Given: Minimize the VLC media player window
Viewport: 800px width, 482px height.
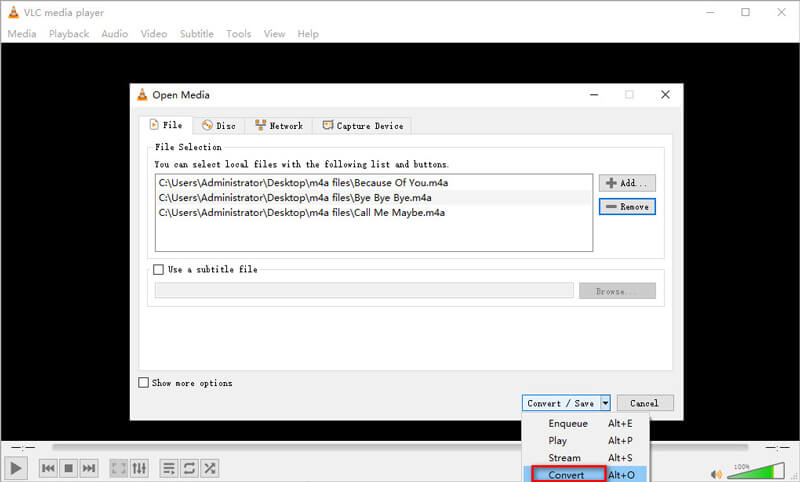Looking at the screenshot, I should coord(710,12).
